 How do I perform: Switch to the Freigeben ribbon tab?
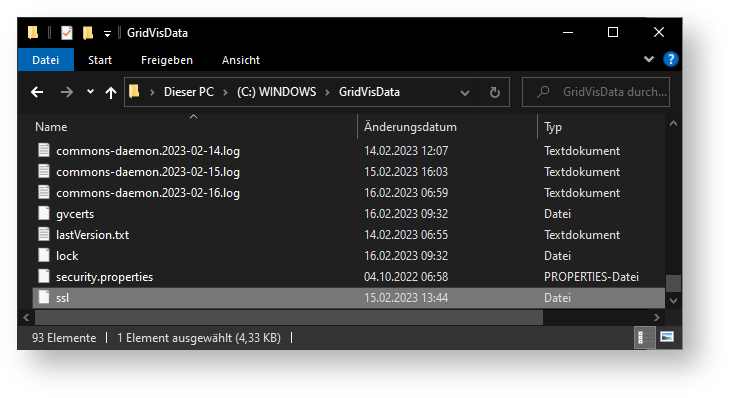pyautogui.click(x=167, y=60)
